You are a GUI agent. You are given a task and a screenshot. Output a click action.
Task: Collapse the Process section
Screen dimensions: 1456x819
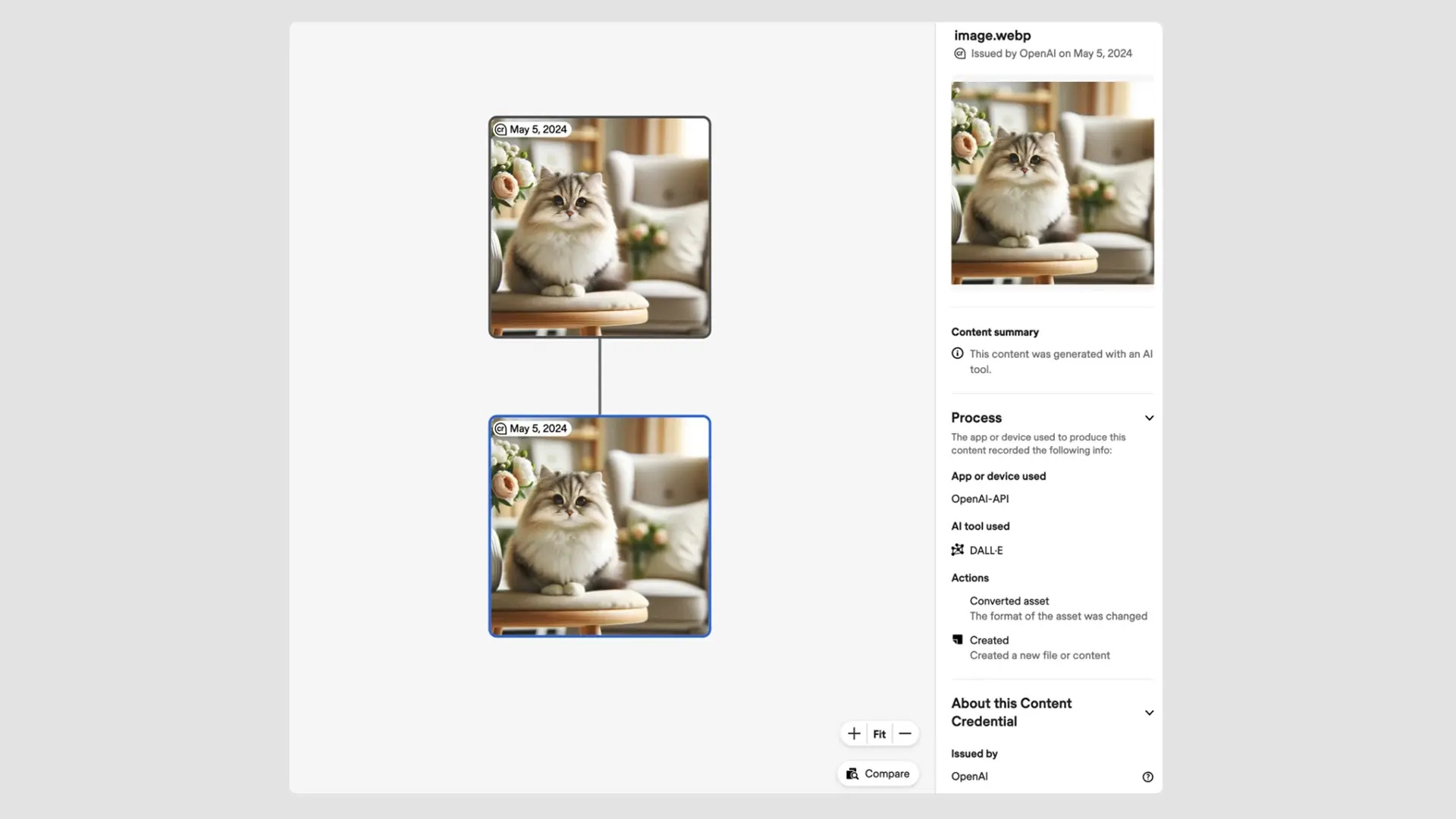coord(1149,418)
